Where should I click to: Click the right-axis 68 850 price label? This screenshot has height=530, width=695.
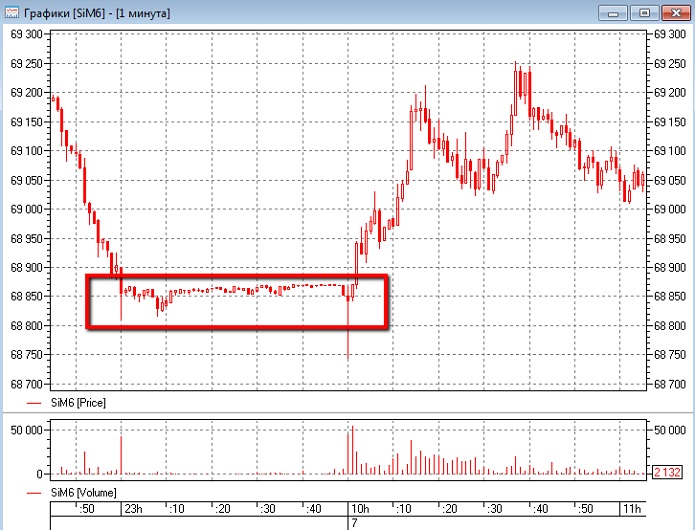click(x=670, y=296)
